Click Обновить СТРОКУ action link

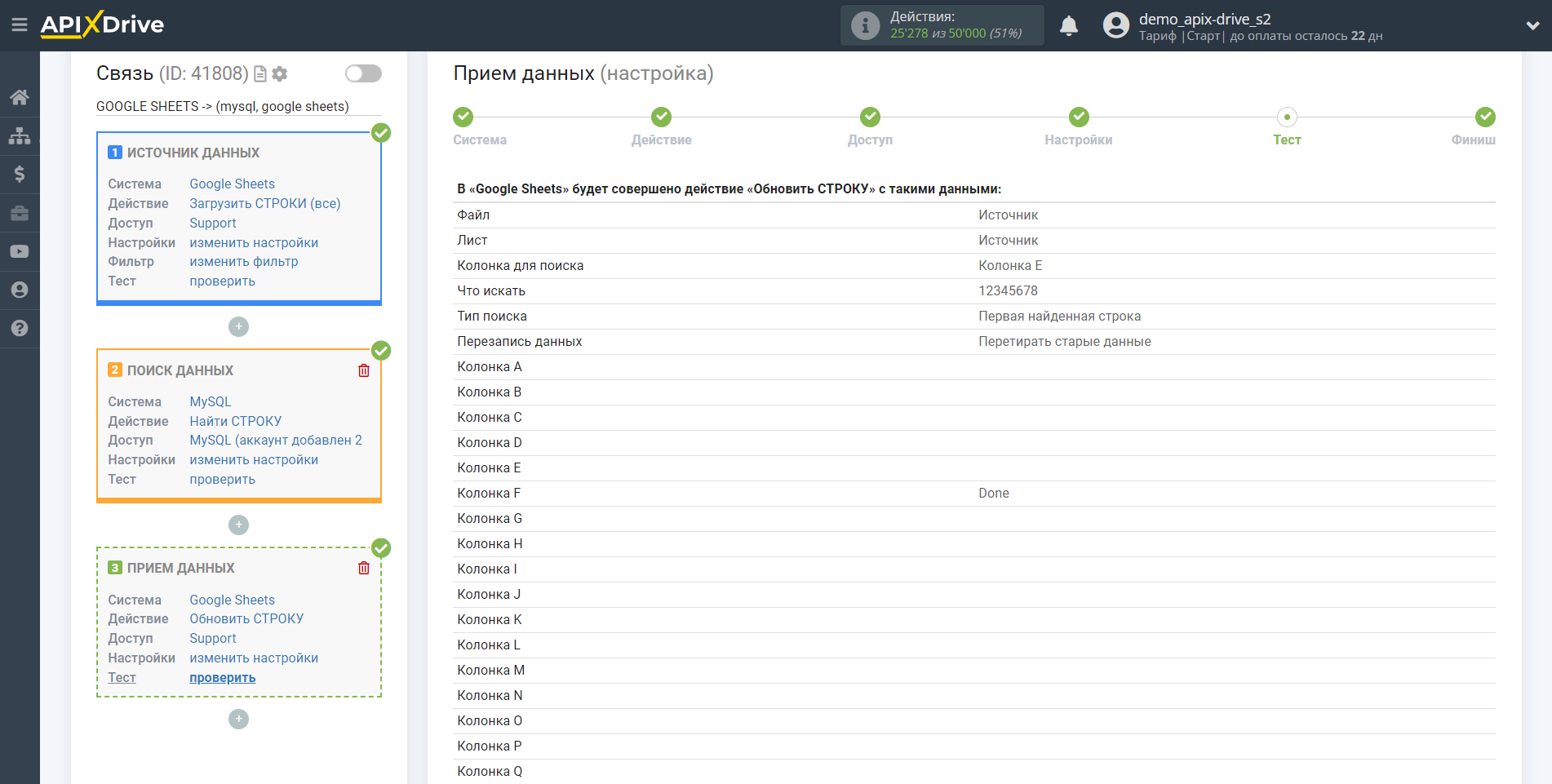(x=246, y=618)
